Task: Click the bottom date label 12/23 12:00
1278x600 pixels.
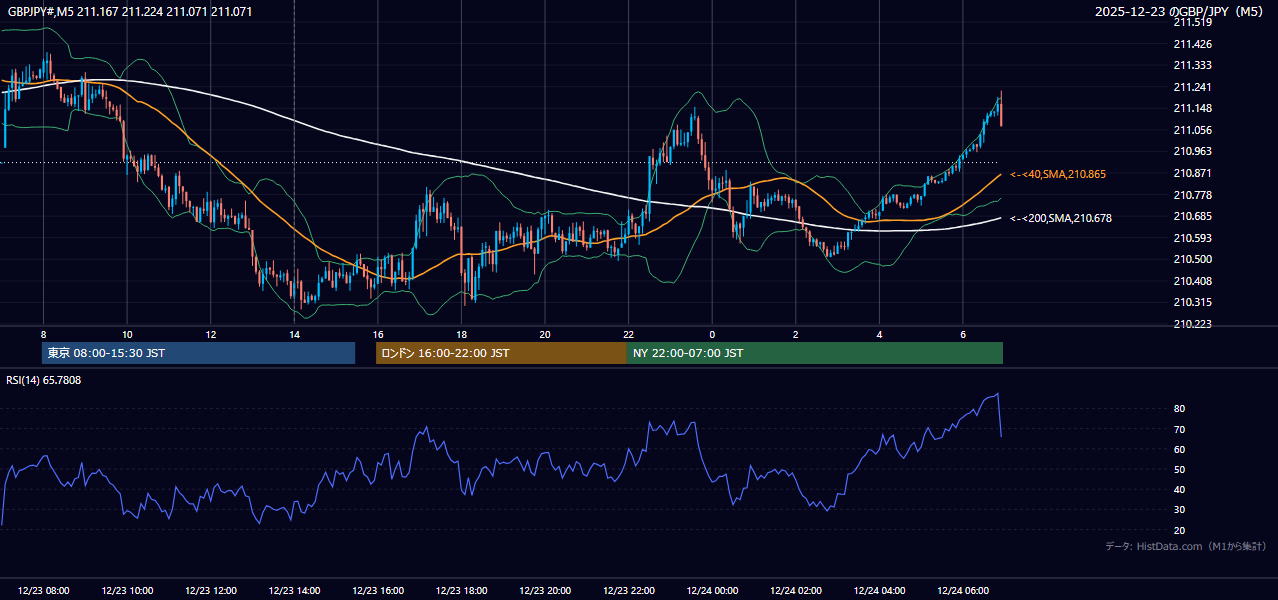Action: 210,591
